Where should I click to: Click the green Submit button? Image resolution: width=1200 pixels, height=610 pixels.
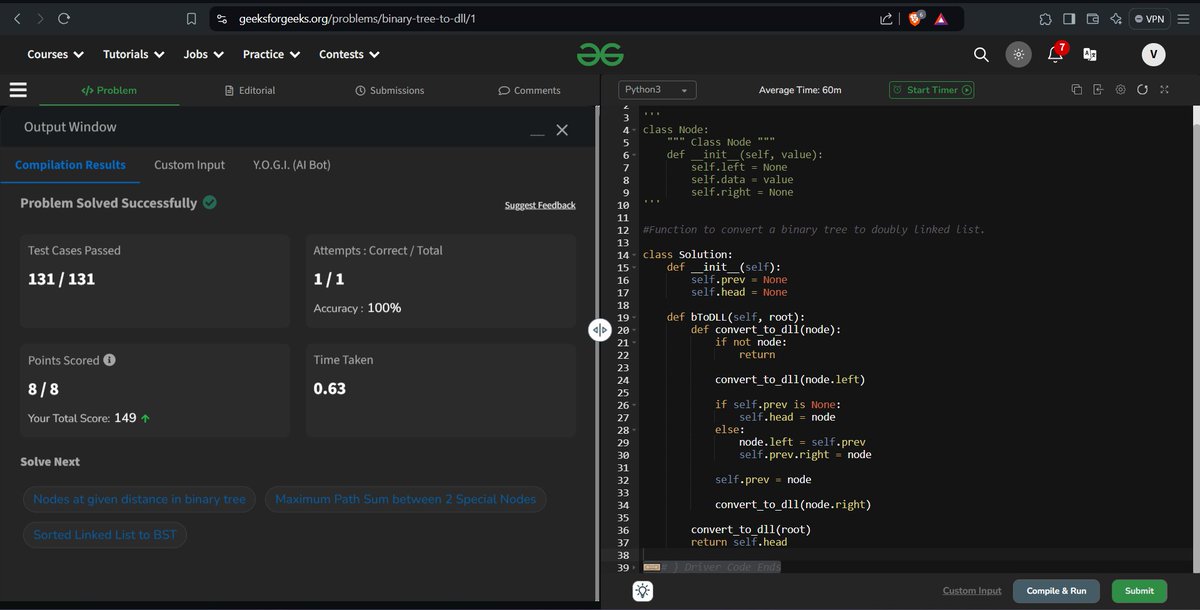pyautogui.click(x=1139, y=591)
